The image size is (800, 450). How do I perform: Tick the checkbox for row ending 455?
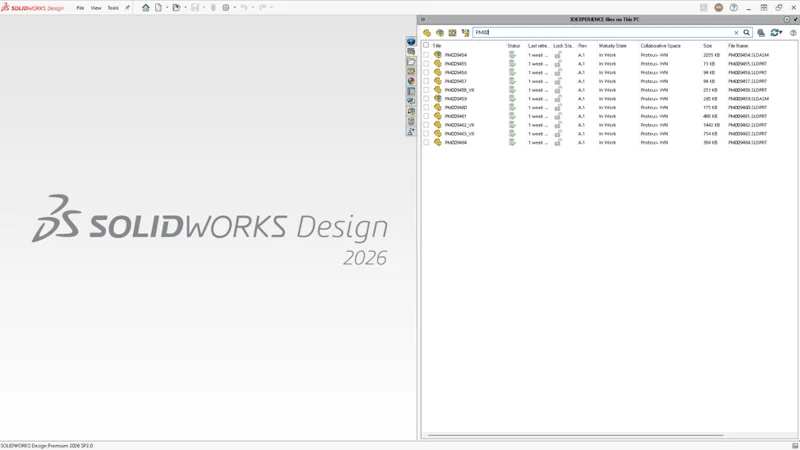pyautogui.click(x=426, y=64)
